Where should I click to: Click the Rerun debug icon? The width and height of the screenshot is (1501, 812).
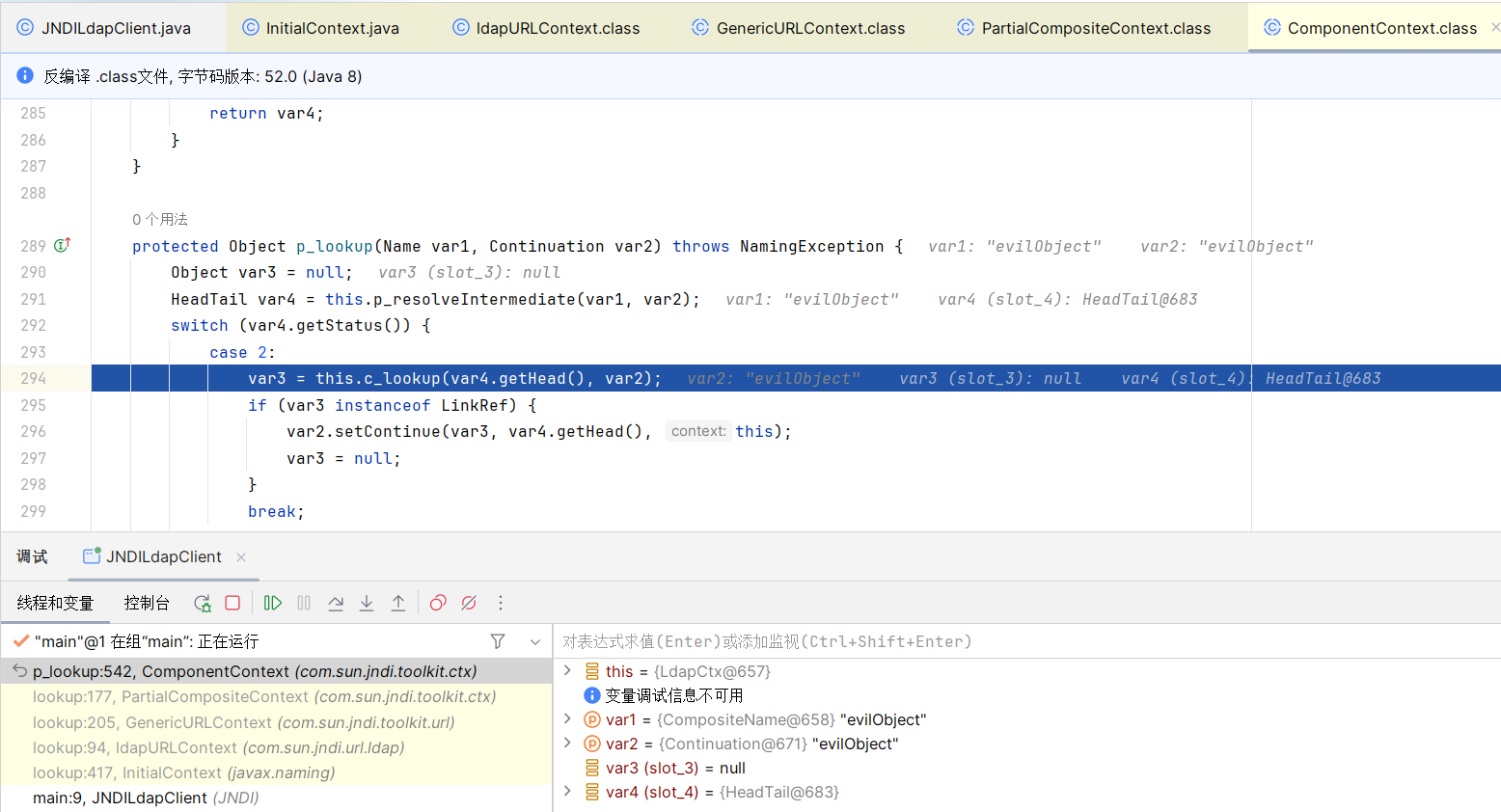tap(202, 603)
